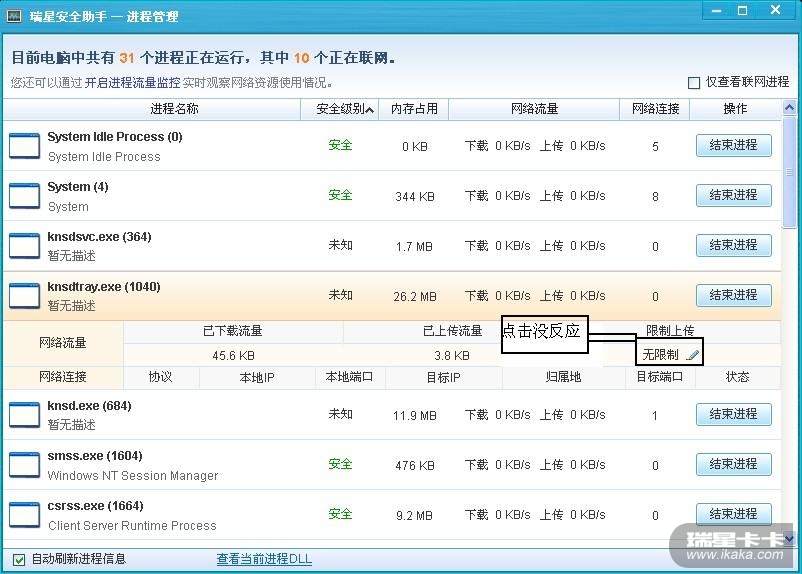Uncheck 自动刷新进程信息 checkbox
The height and width of the screenshot is (574, 802).
point(19,559)
